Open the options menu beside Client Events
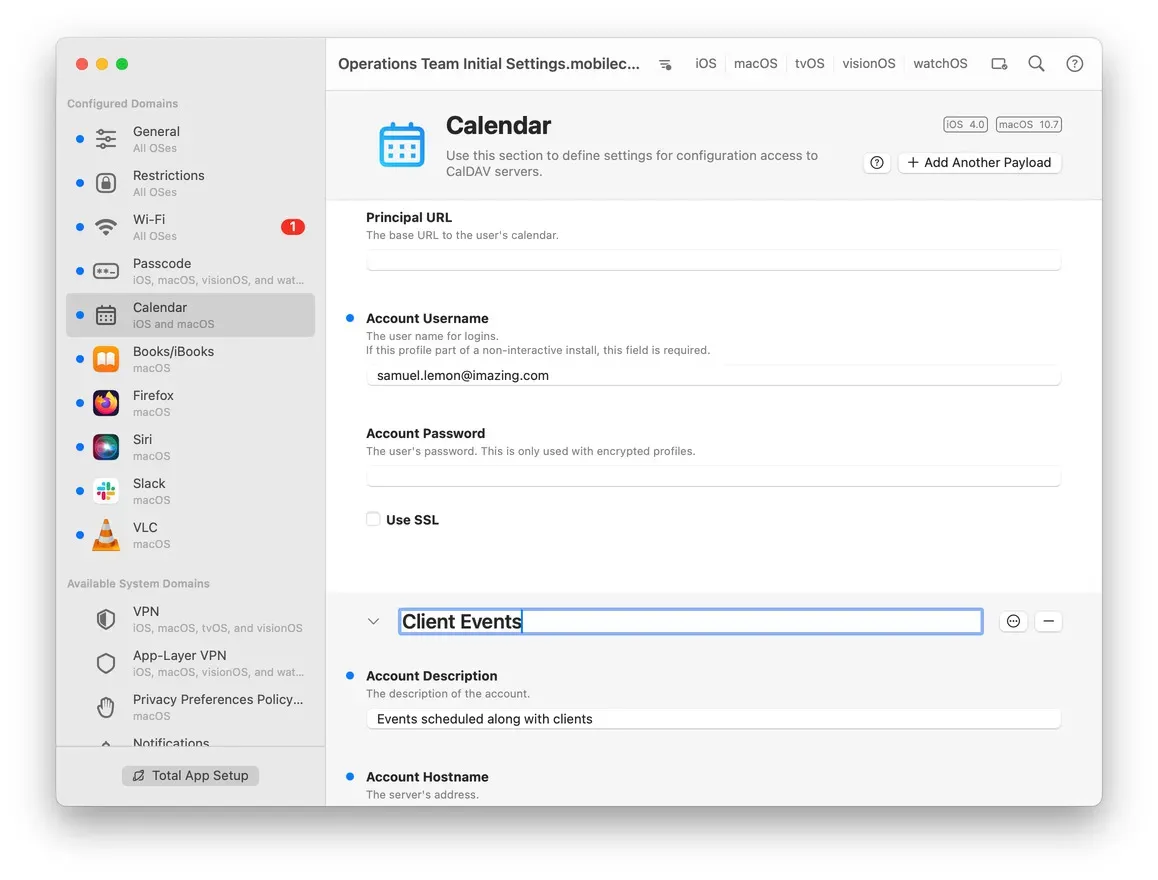This screenshot has height=880, width=1158. point(1013,621)
